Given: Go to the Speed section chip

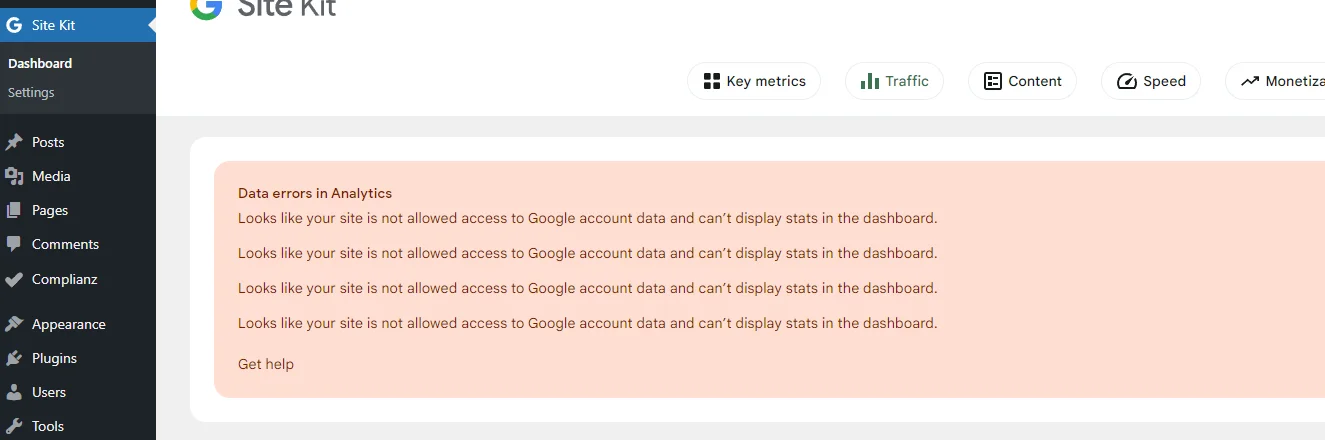Looking at the screenshot, I should pyautogui.click(x=1151, y=81).
